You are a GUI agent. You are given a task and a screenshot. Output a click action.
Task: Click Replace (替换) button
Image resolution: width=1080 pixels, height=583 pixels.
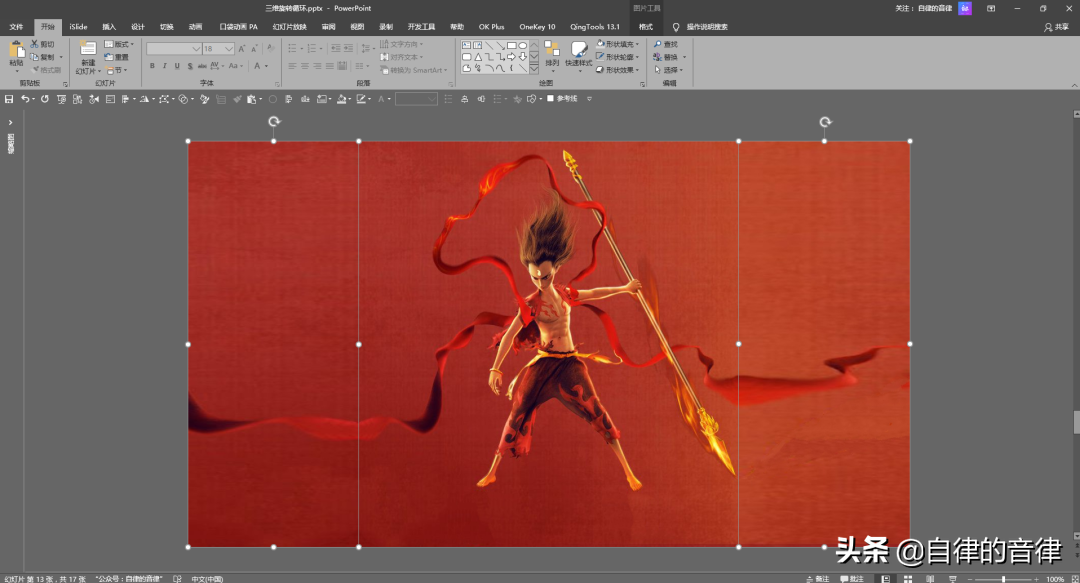(669, 57)
